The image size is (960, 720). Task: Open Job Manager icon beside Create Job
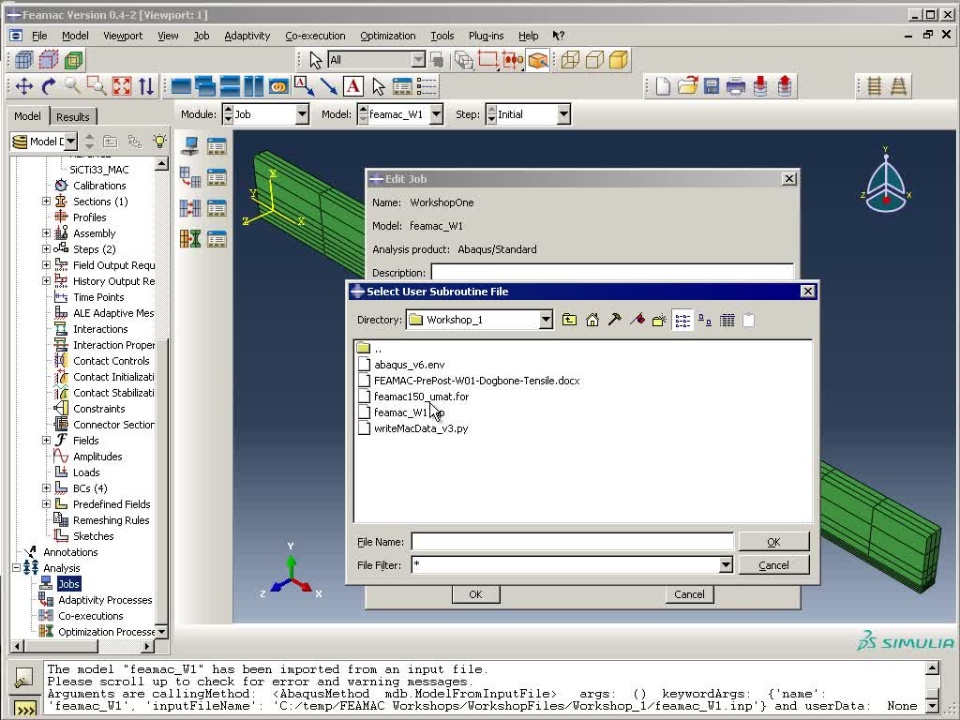coord(217,146)
